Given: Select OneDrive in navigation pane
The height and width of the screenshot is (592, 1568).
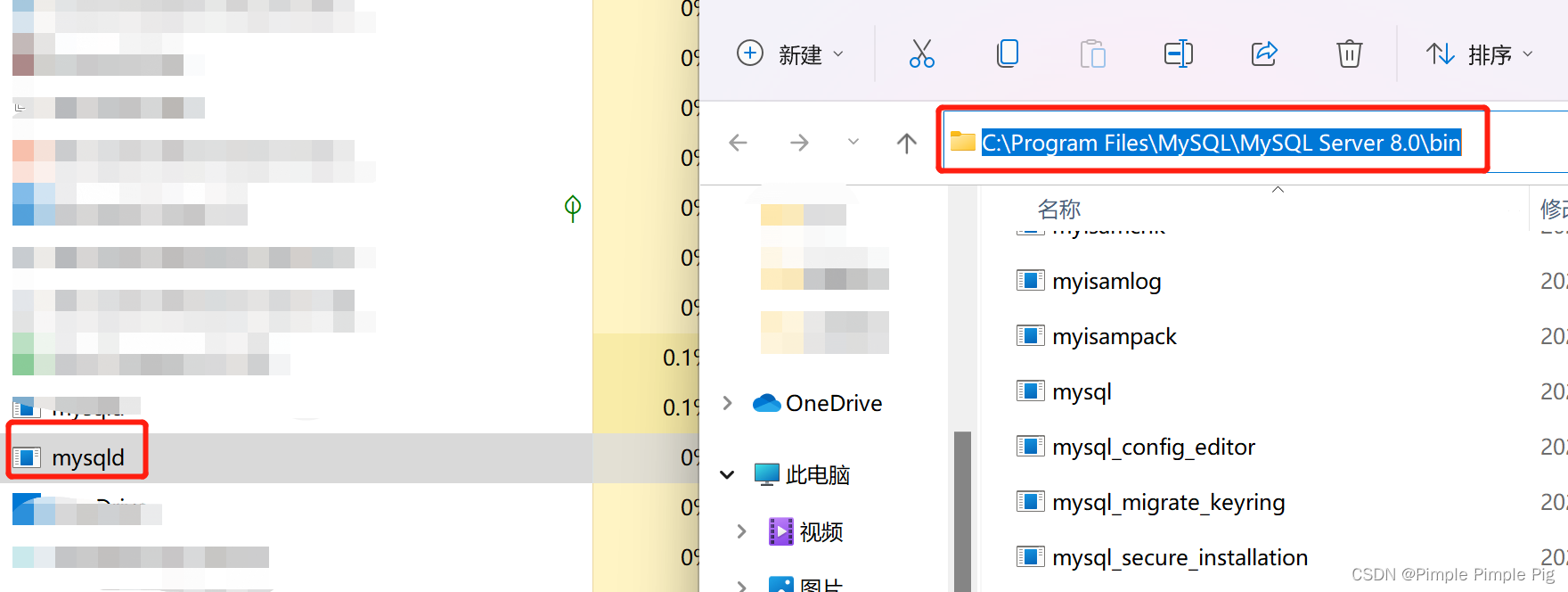Looking at the screenshot, I should 817,403.
